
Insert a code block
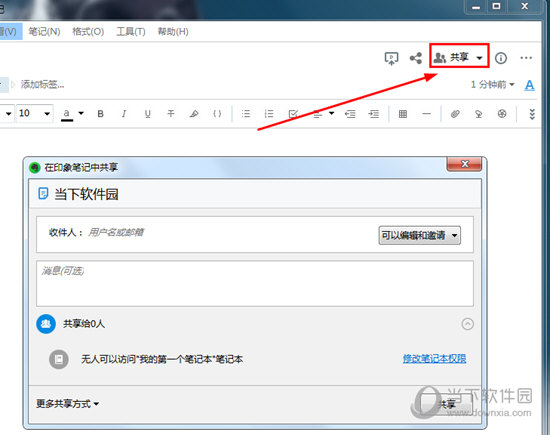click(217, 114)
